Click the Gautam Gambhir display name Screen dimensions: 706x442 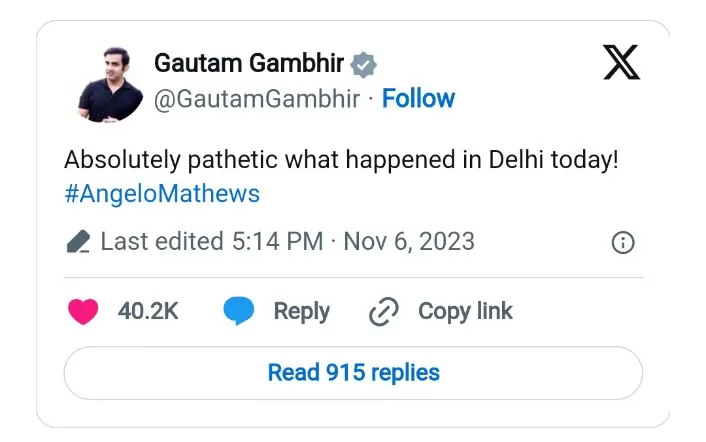tap(248, 64)
